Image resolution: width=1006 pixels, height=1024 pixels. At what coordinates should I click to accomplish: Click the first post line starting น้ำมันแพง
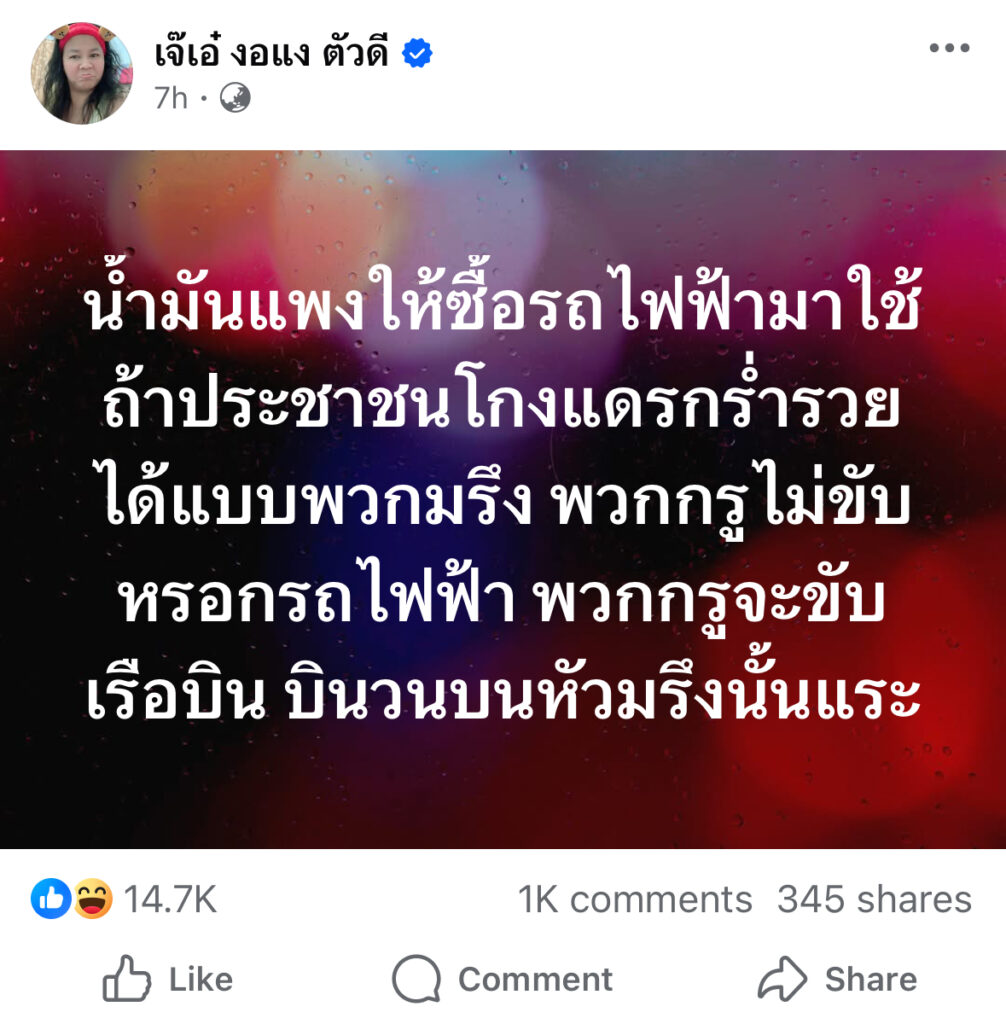(x=503, y=302)
